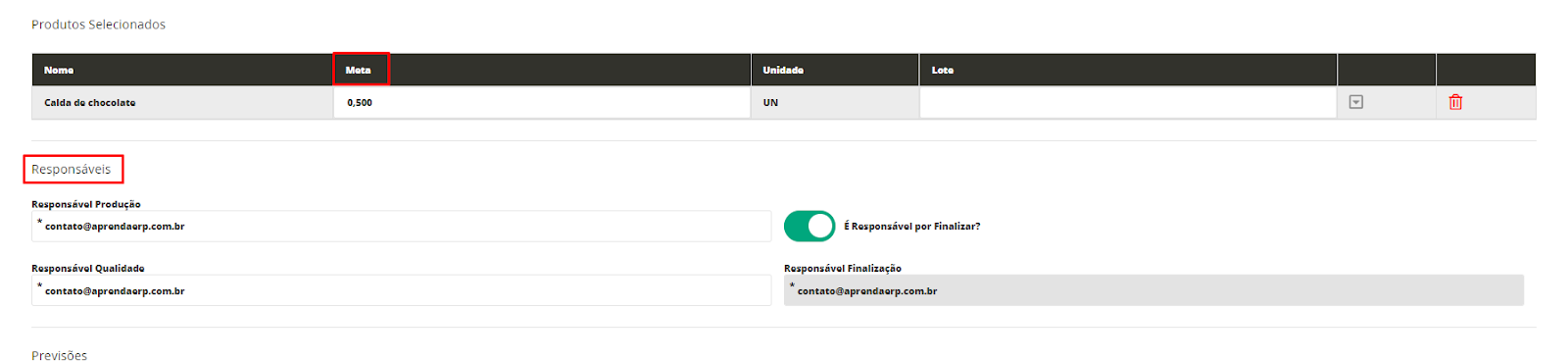This screenshot has width=1568, height=362.
Task: Focus the Responsável Qualidade email field
Action: (402, 290)
